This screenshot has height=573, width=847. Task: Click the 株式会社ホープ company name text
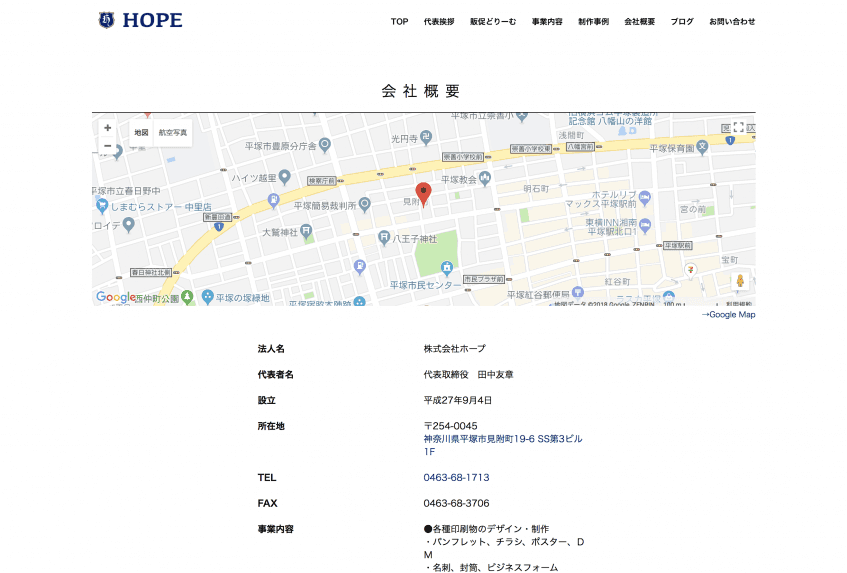tap(455, 349)
